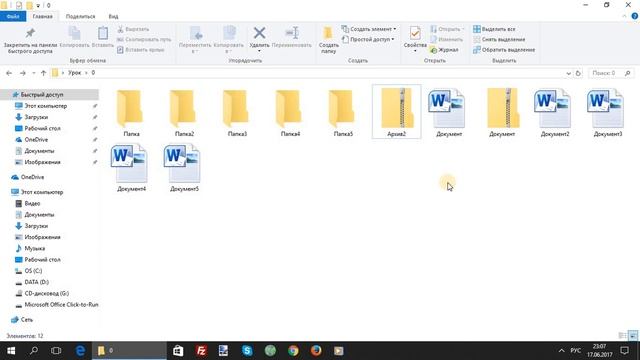Screen dimensions: 640x360
Task: Go up one folder level arrow
Action: coord(43,73)
